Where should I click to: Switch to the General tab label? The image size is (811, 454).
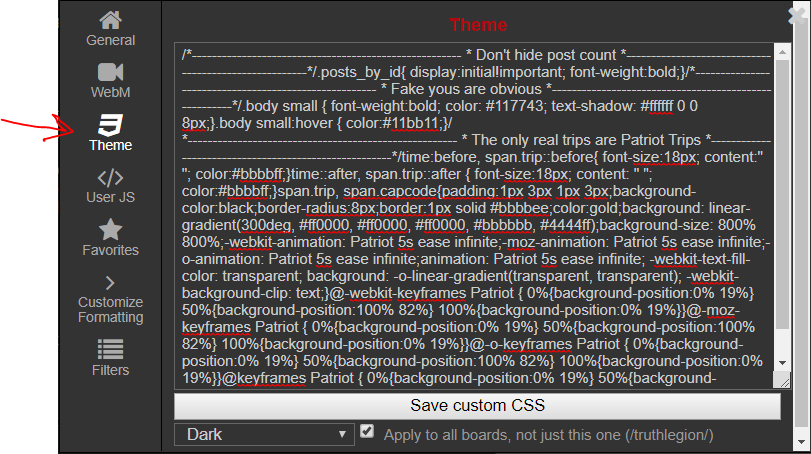[110, 40]
